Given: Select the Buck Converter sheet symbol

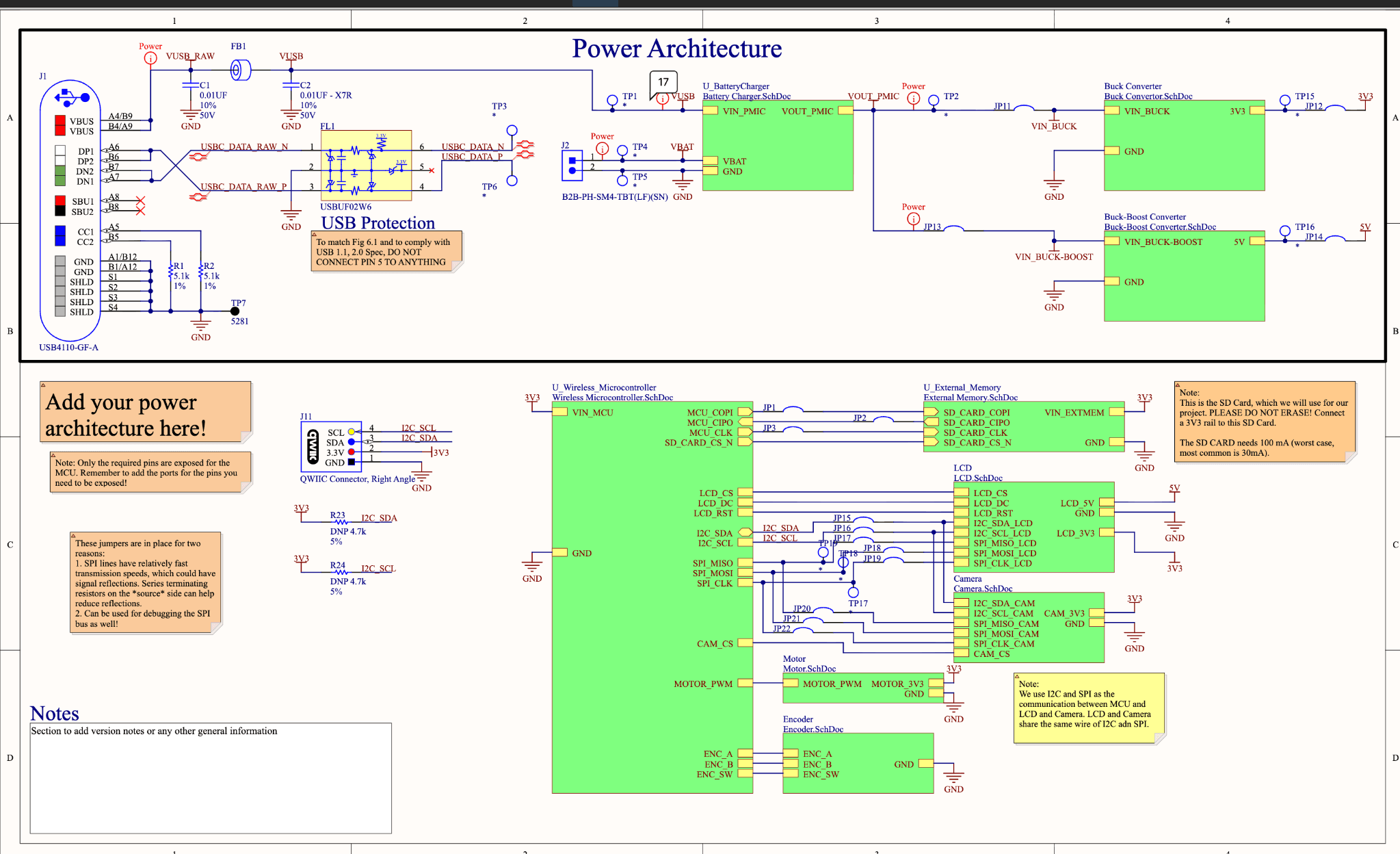Looking at the screenshot, I should tap(1184, 146).
